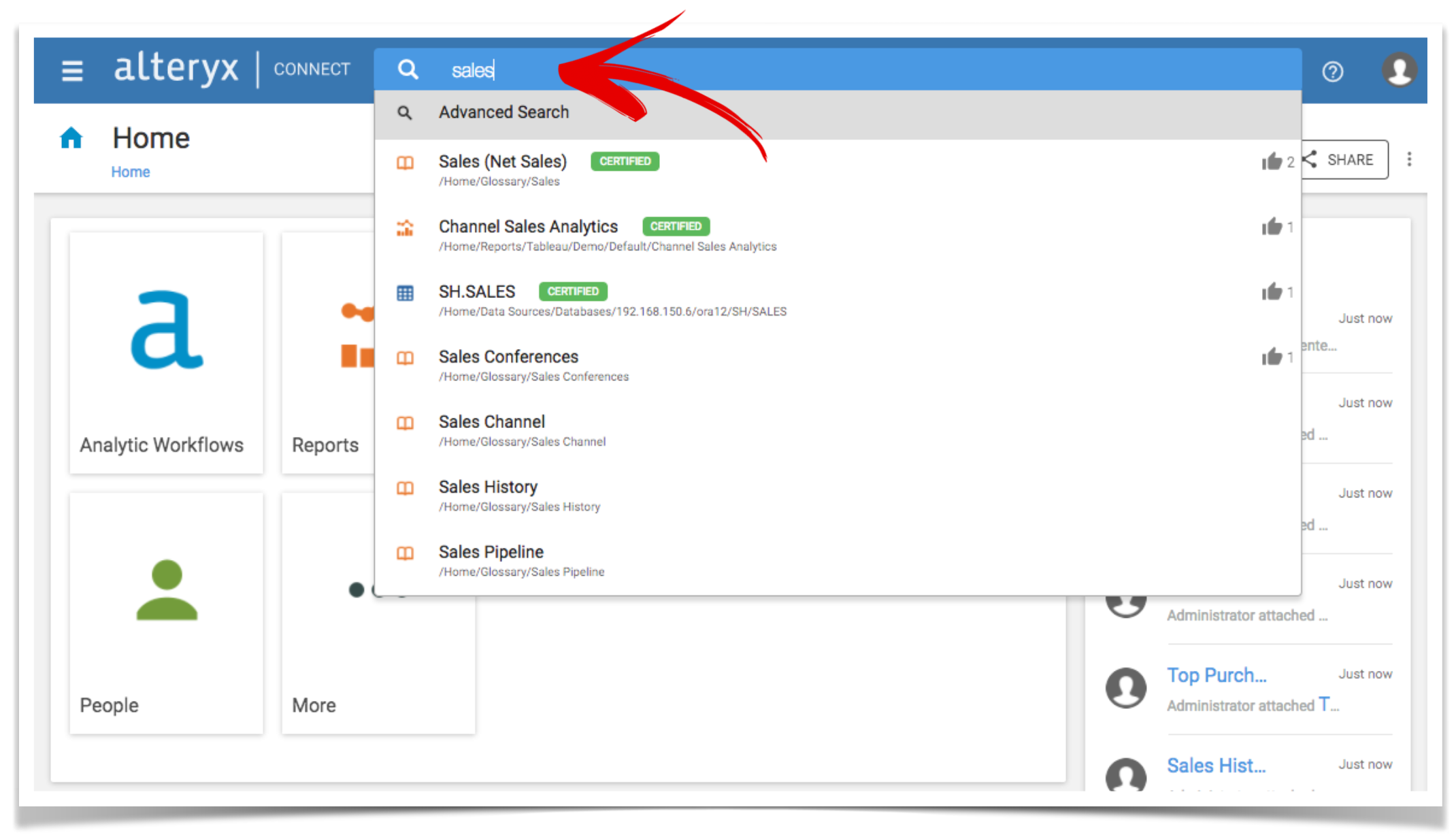The width and height of the screenshot is (1456, 837).
Task: Select the magnifier icon in the search bar
Action: click(x=408, y=69)
